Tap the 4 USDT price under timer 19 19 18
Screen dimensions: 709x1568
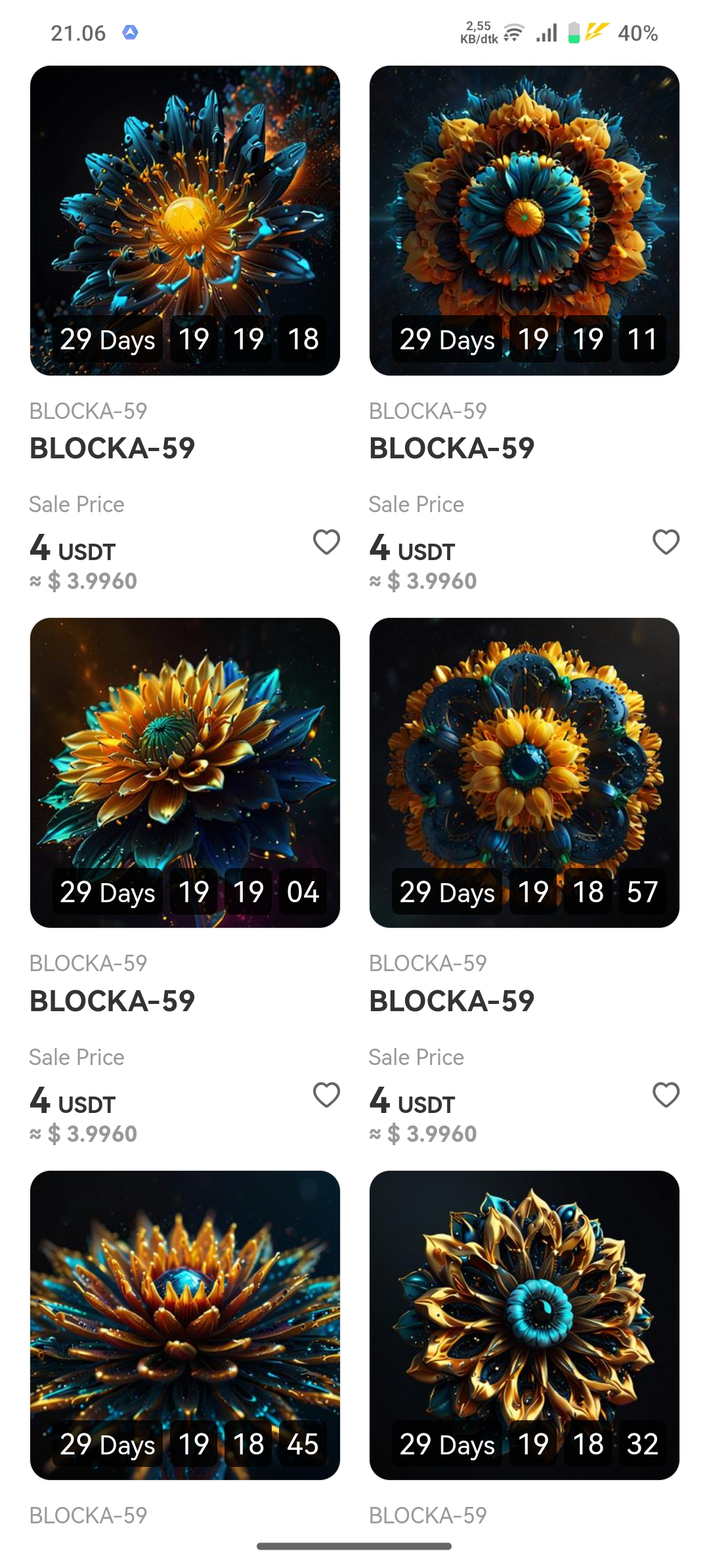pyautogui.click(x=73, y=548)
